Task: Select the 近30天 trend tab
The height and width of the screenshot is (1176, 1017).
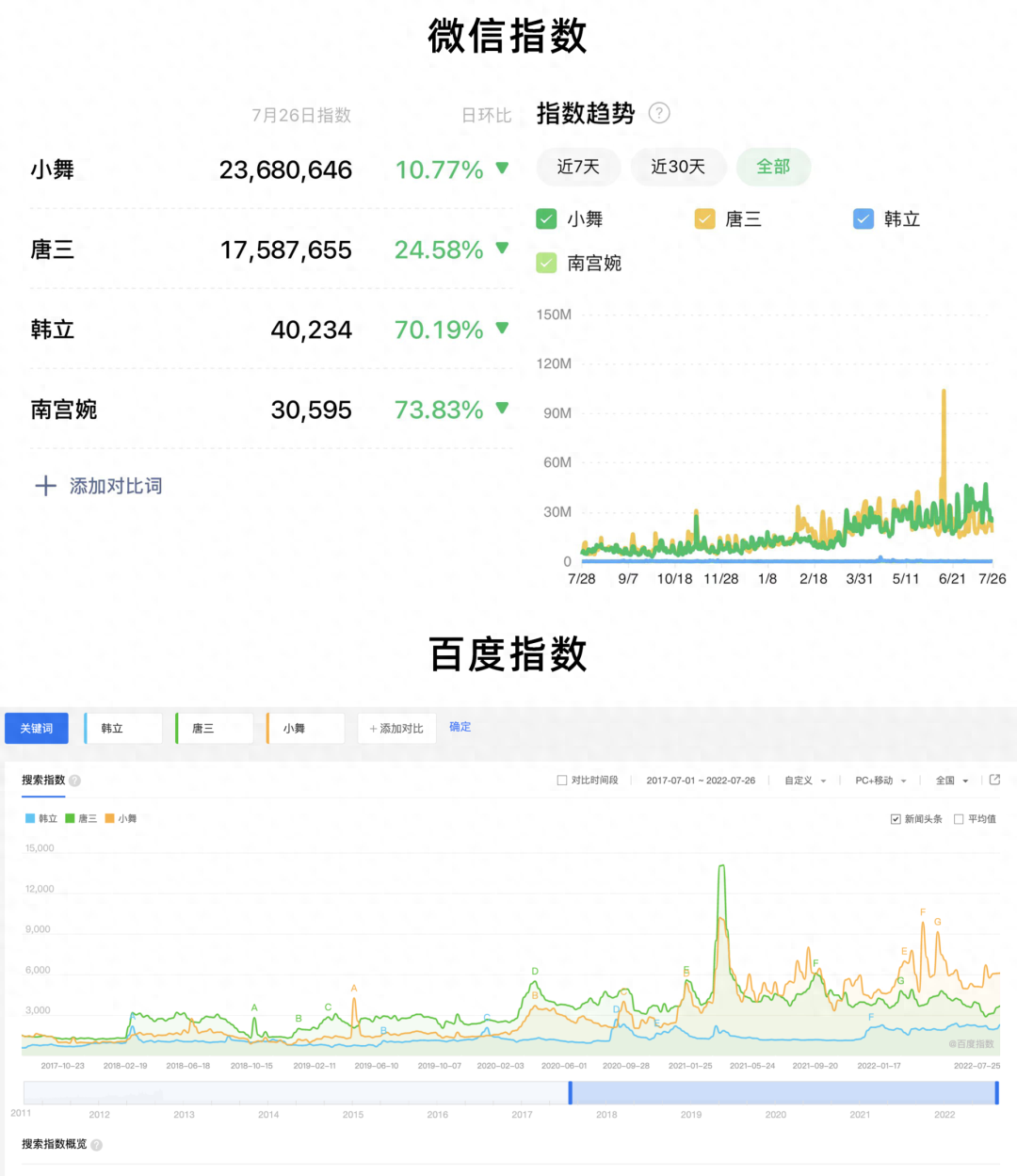Action: click(x=678, y=167)
